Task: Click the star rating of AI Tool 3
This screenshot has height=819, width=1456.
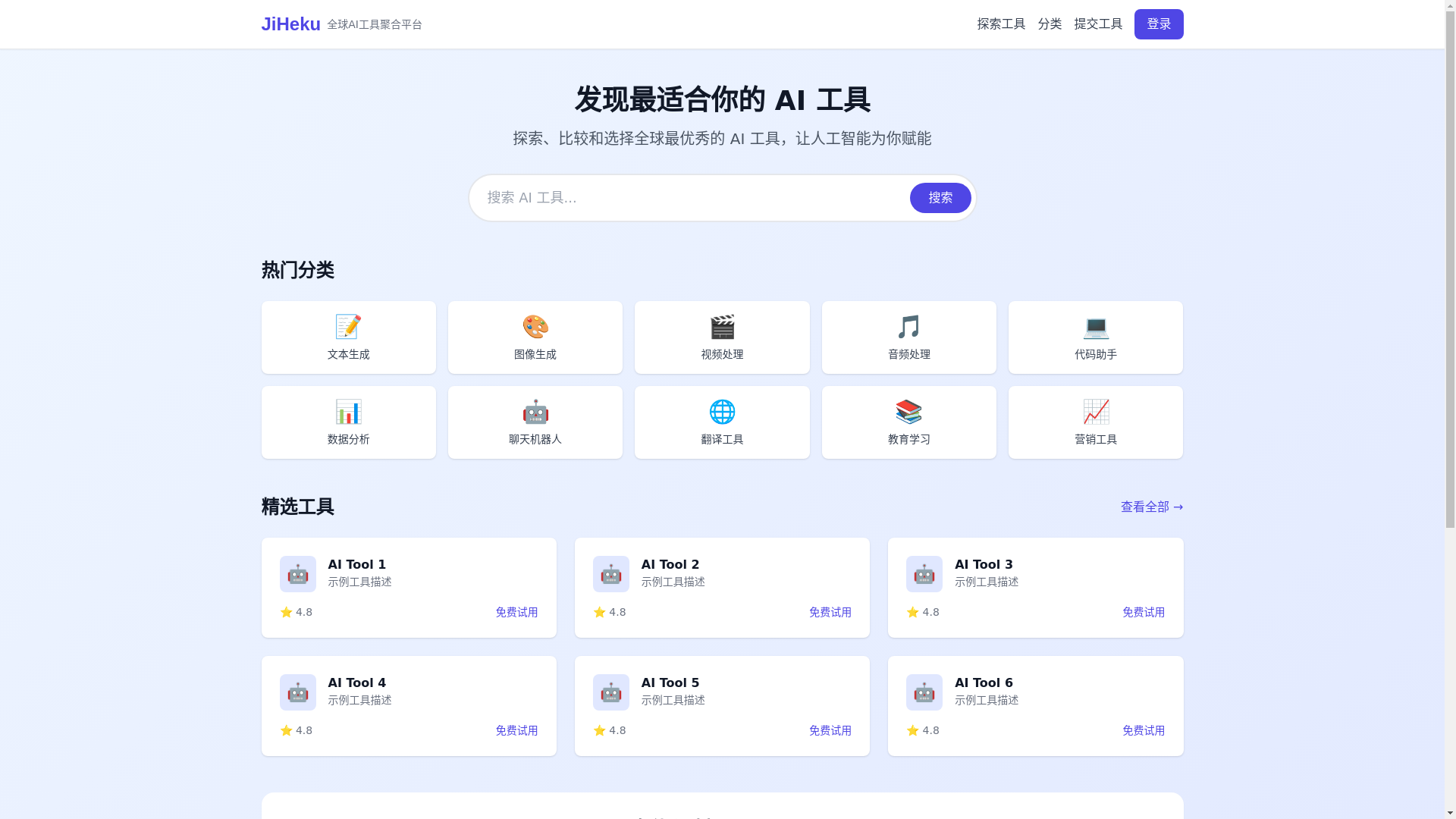Action: (x=923, y=612)
